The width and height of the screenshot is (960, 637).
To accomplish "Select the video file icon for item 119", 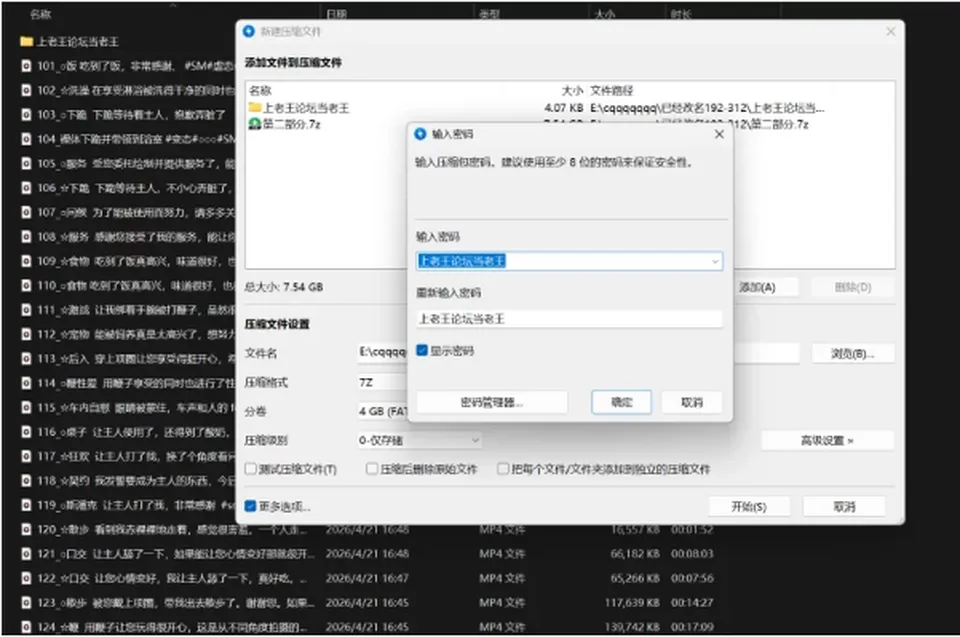I will tap(26, 505).
